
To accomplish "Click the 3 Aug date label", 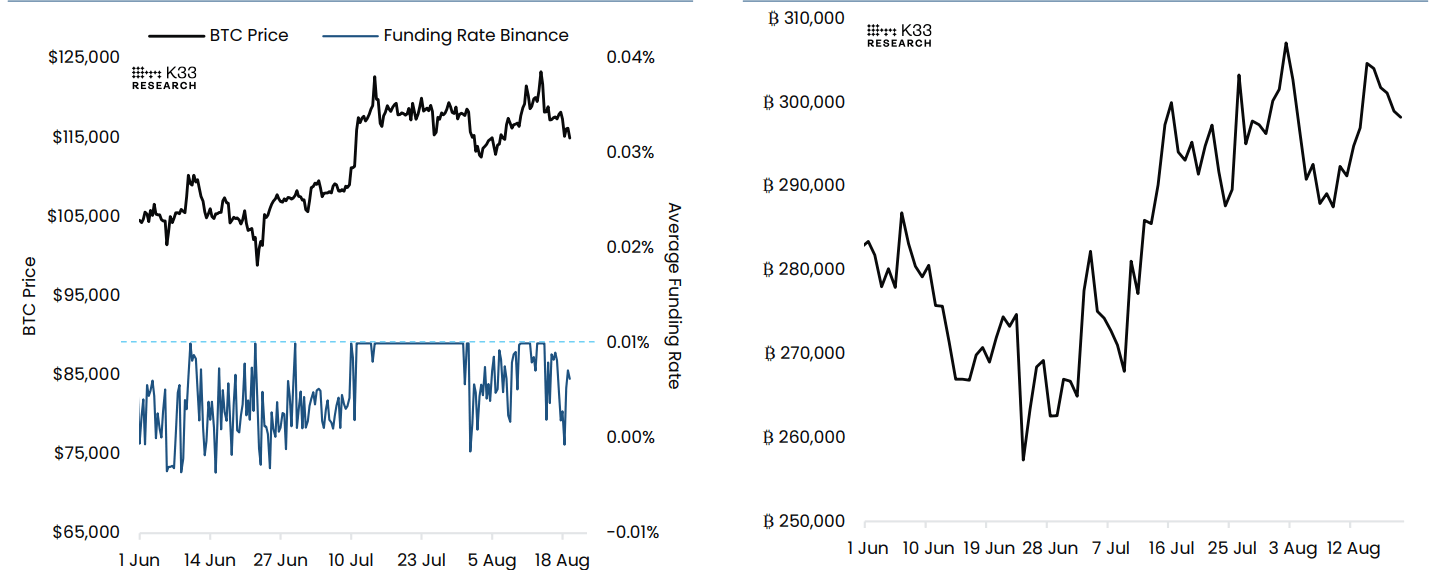I will click(x=1292, y=548).
